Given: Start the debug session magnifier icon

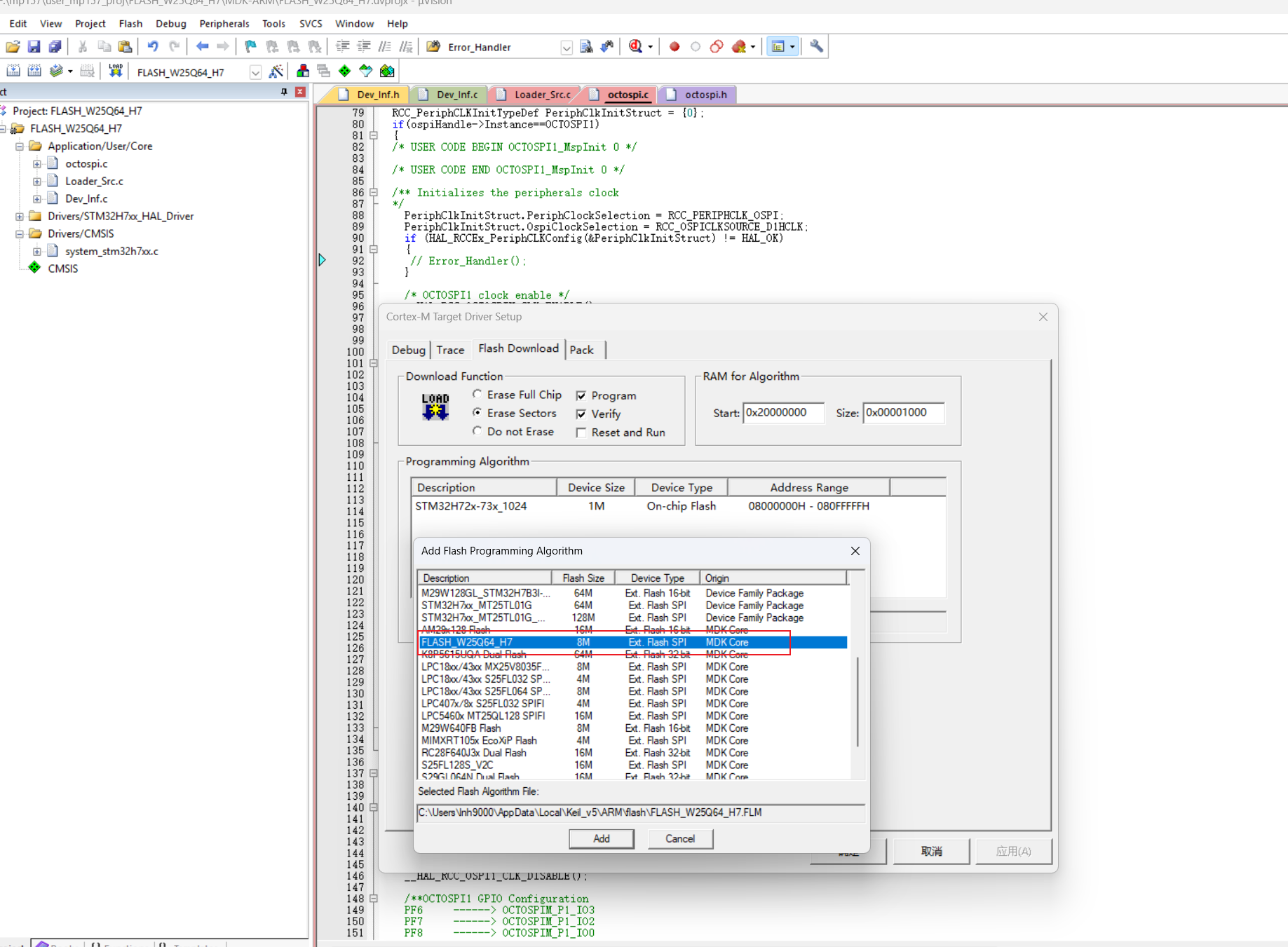Looking at the screenshot, I should [x=635, y=47].
